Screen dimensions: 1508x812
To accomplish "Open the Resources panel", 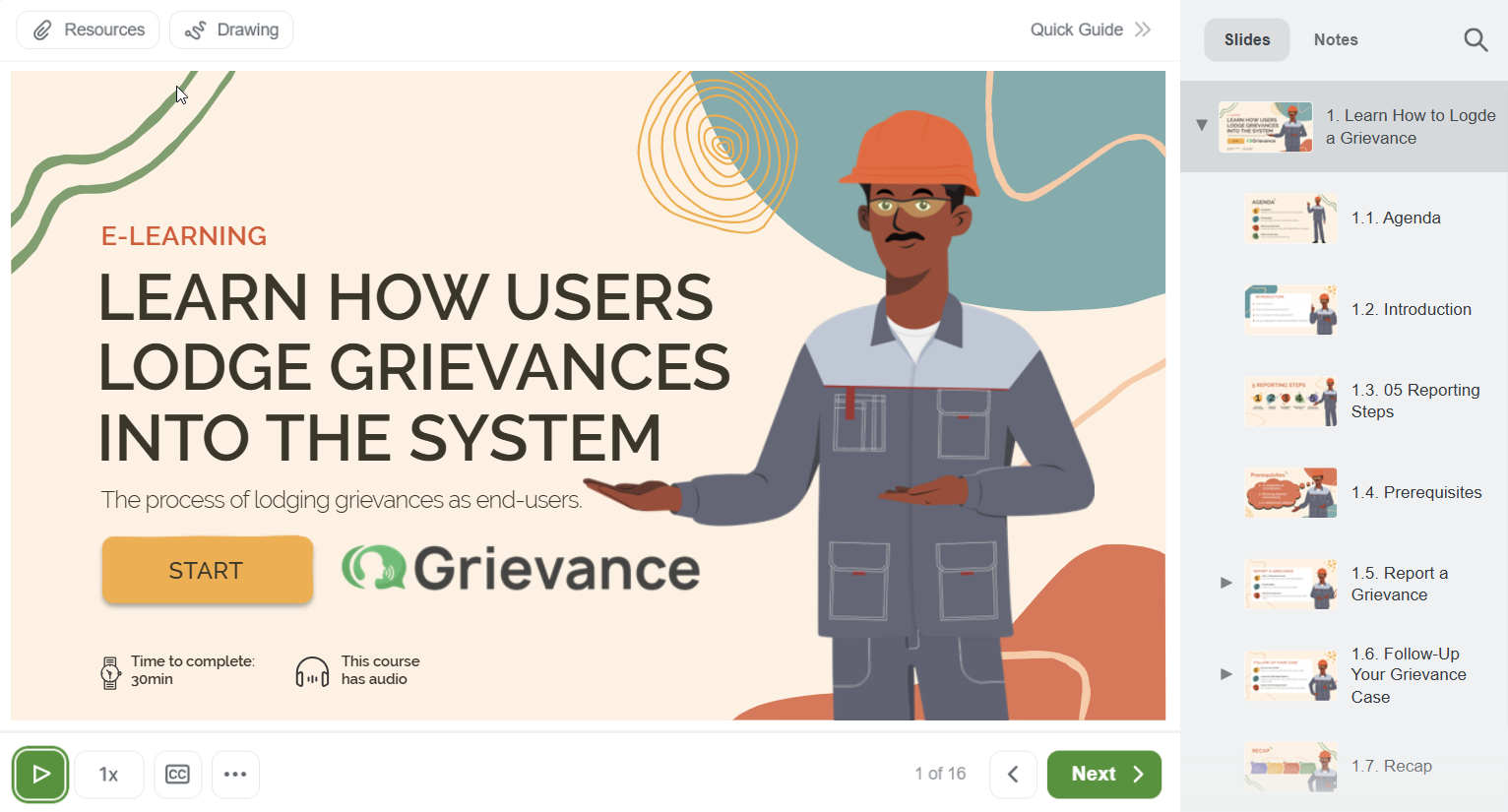I will click(87, 30).
